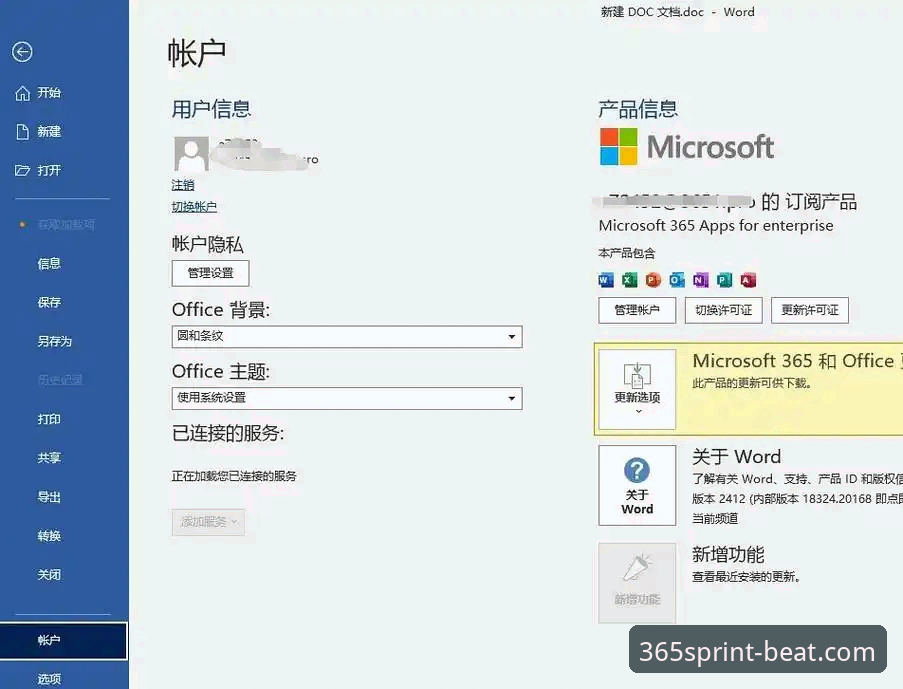Select 另存为 in the sidebar
The image size is (903, 689).
click(x=55, y=341)
